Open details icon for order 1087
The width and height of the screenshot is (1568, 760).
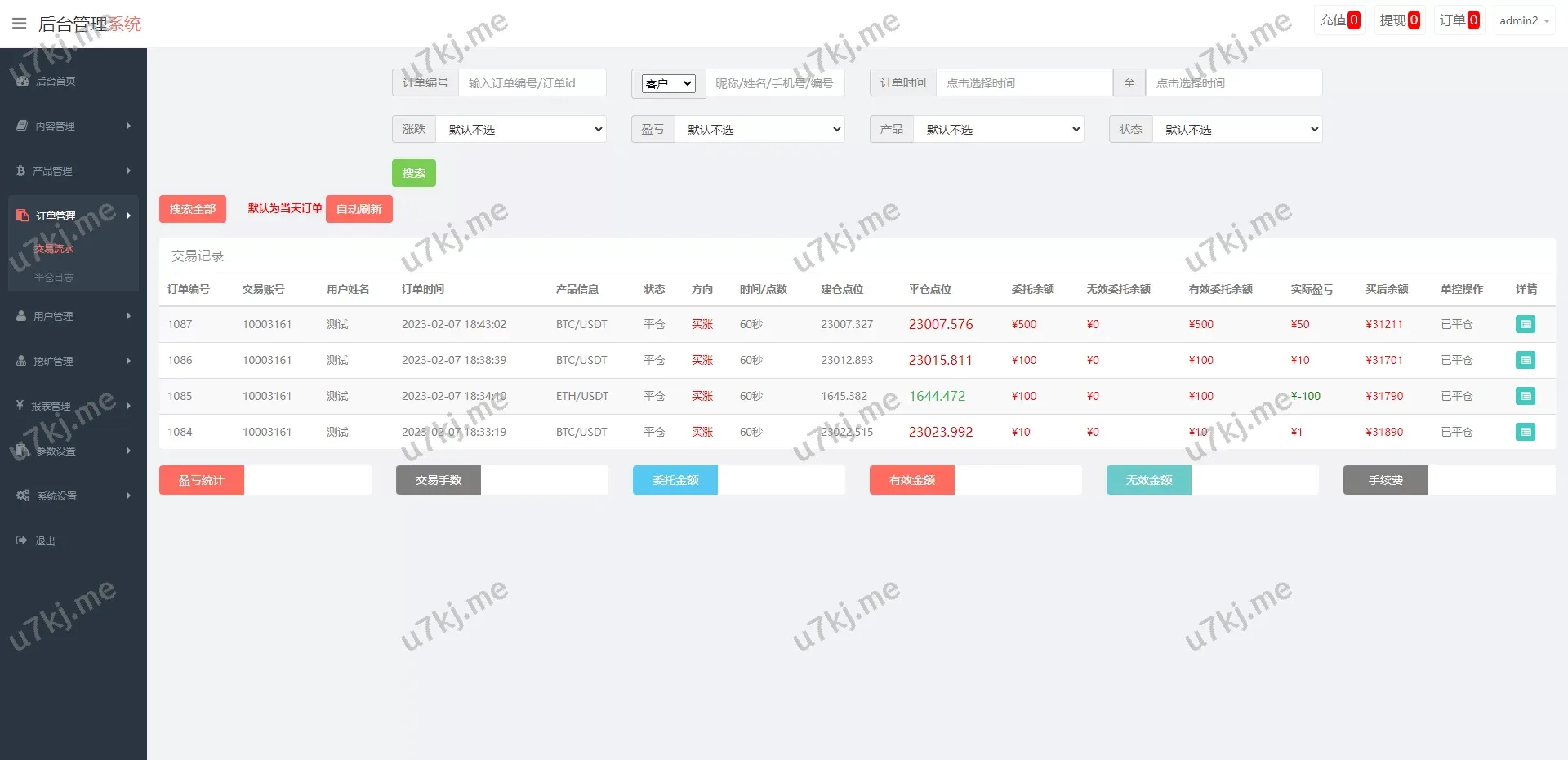[x=1525, y=324]
